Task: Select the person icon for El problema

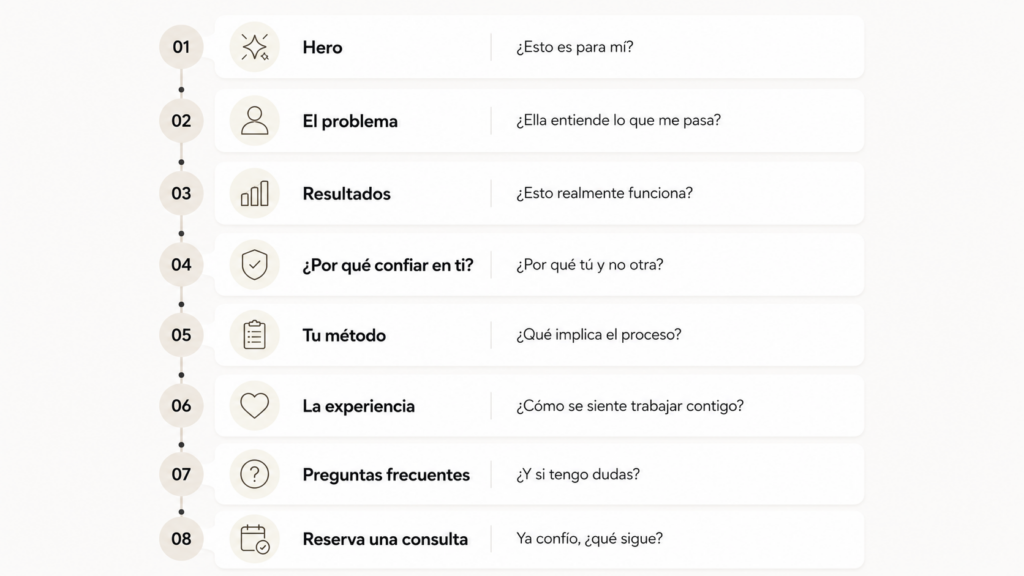Action: tap(255, 120)
